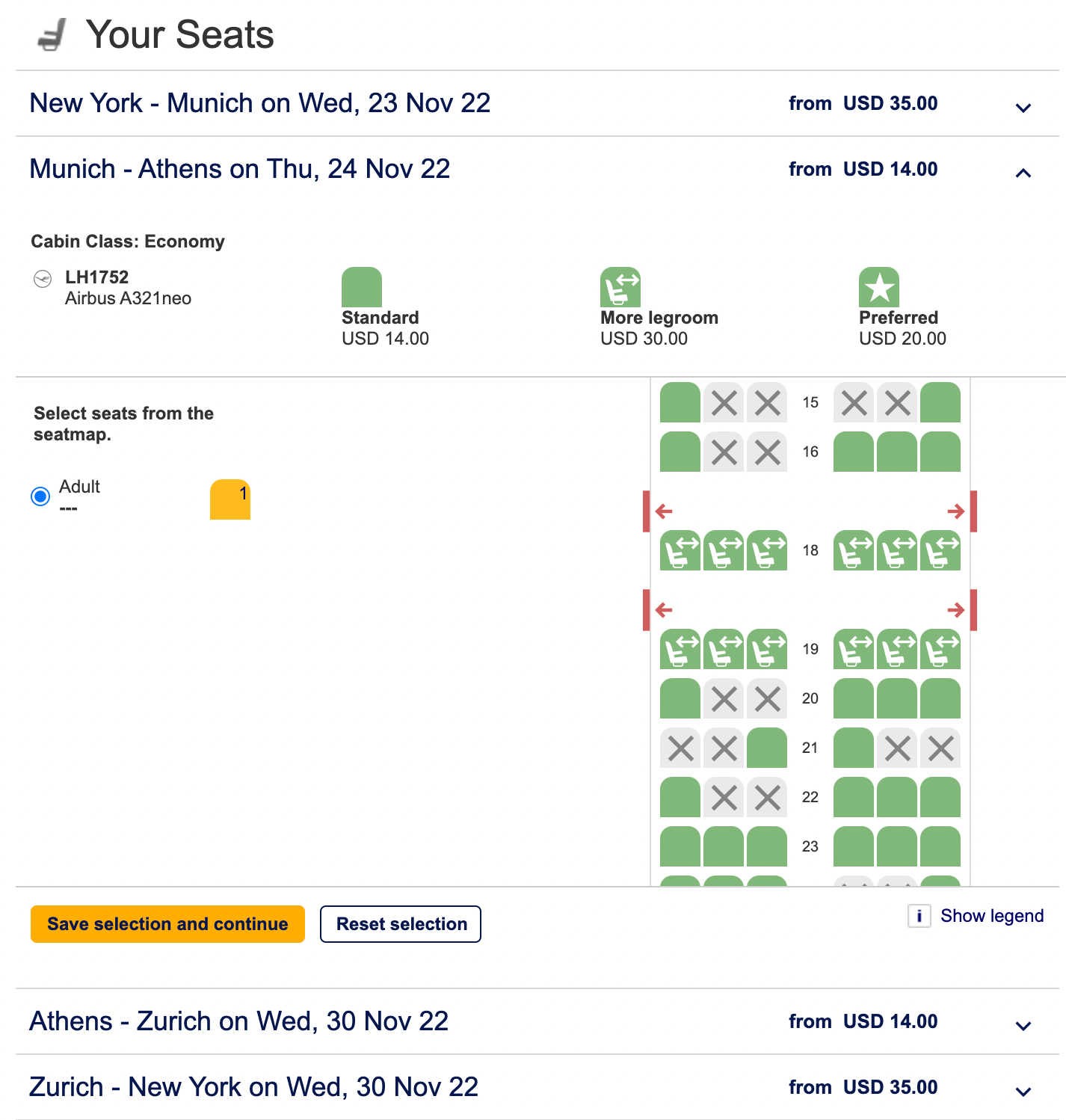Image resolution: width=1066 pixels, height=1120 pixels.
Task: Click Reset selection
Action: pyautogui.click(x=401, y=924)
